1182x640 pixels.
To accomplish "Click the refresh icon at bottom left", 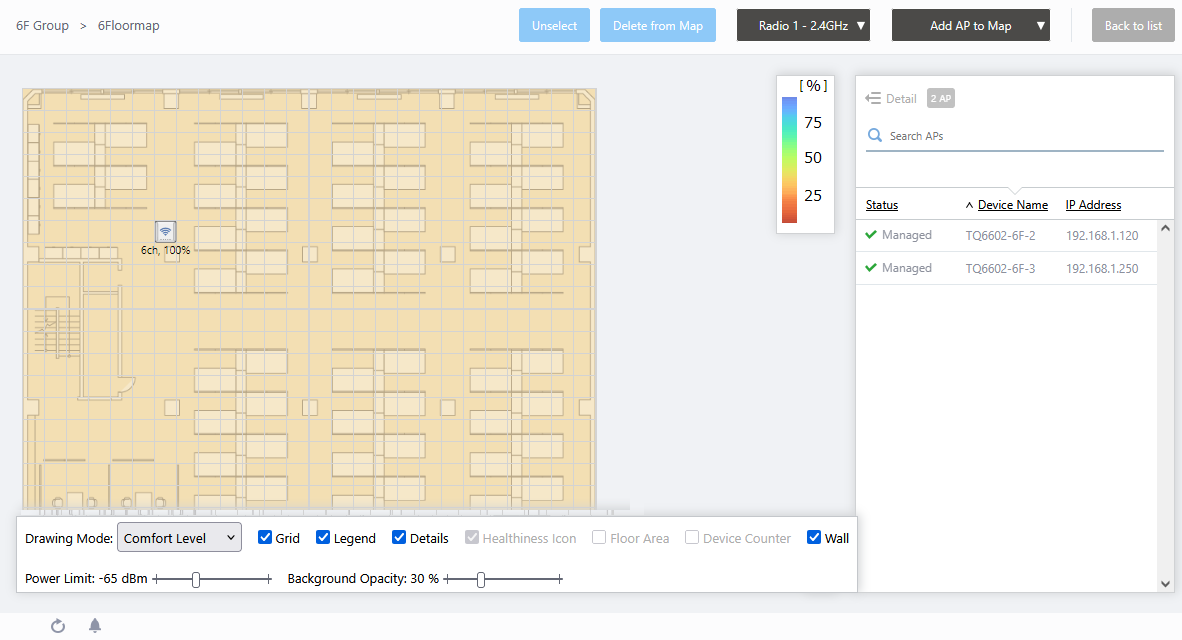I will (58, 626).
